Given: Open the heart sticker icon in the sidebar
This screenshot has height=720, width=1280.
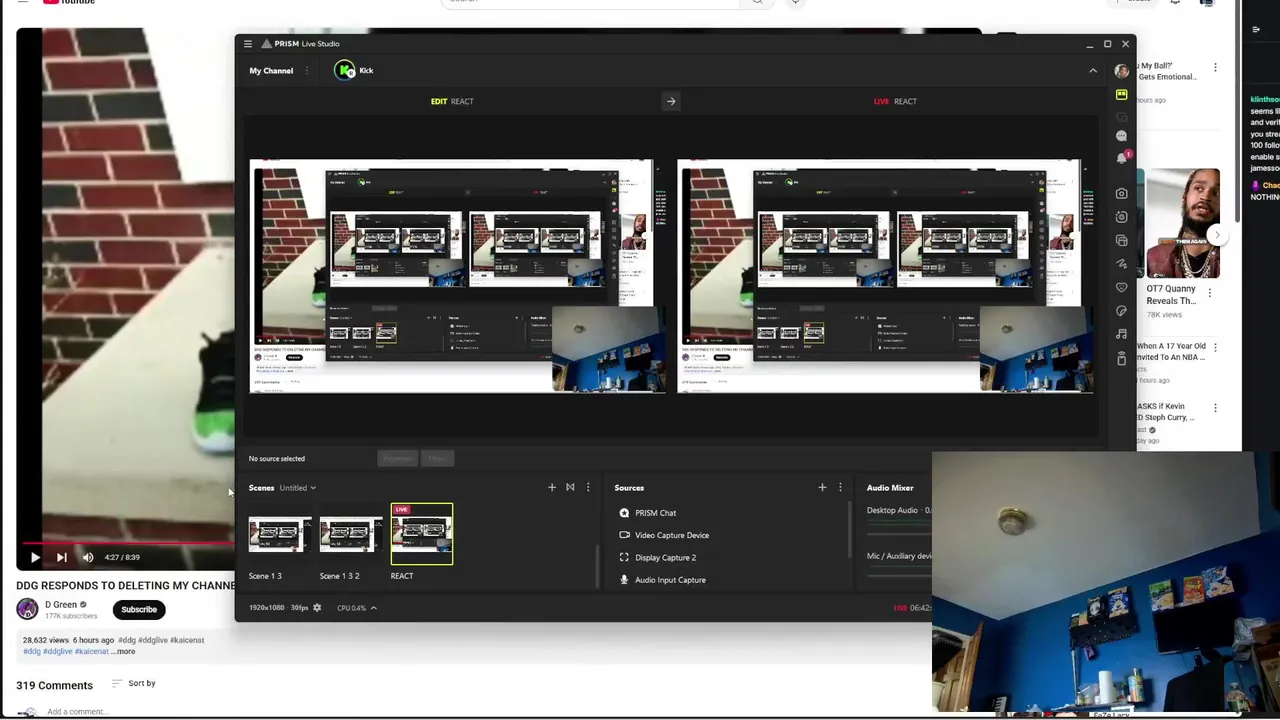Looking at the screenshot, I should (x=1121, y=287).
